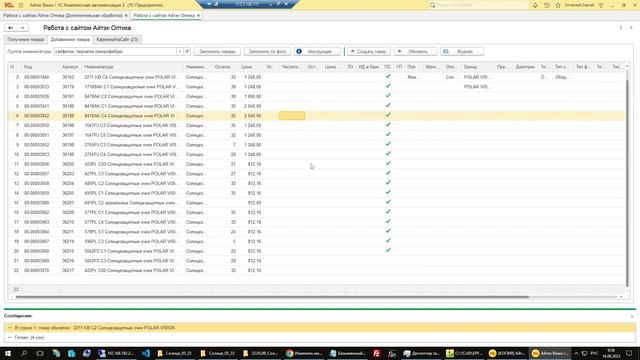Close the Сообщения panel
Image resolution: width=640 pixels, height=360 pixels.
click(x=632, y=316)
